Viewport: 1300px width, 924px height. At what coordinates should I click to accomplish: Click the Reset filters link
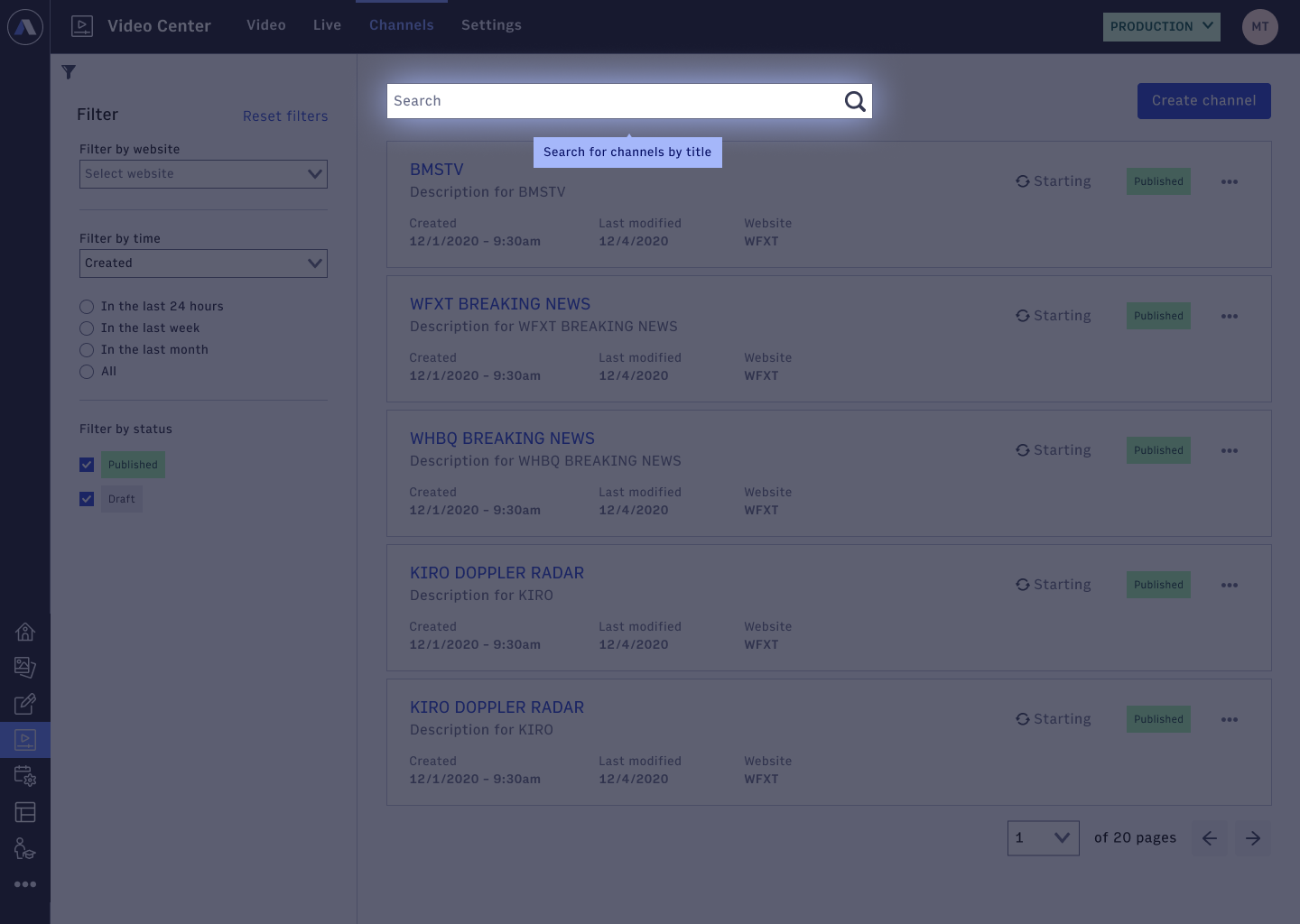click(x=285, y=116)
